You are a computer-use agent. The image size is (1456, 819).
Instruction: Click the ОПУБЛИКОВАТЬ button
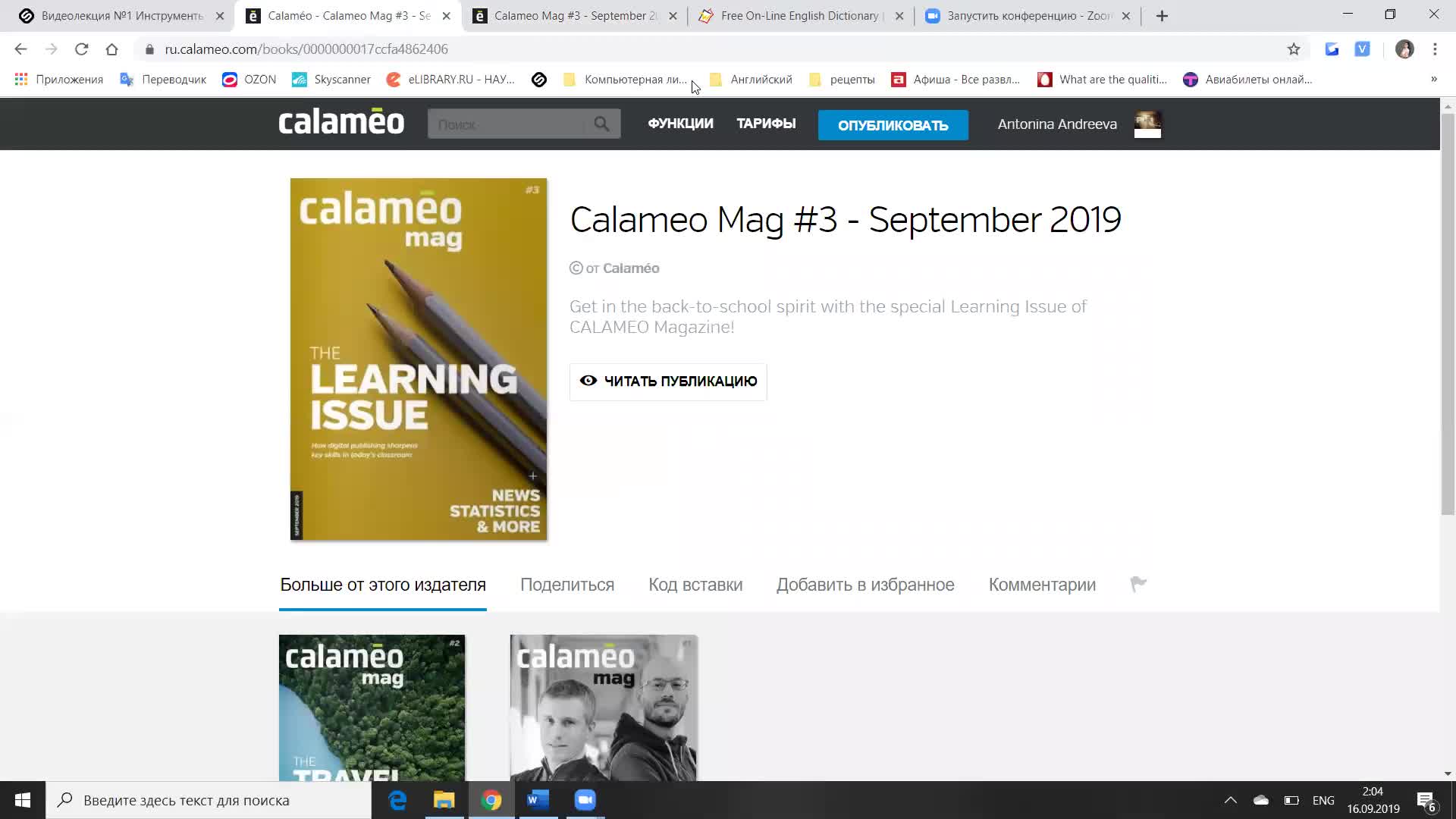coord(893,125)
